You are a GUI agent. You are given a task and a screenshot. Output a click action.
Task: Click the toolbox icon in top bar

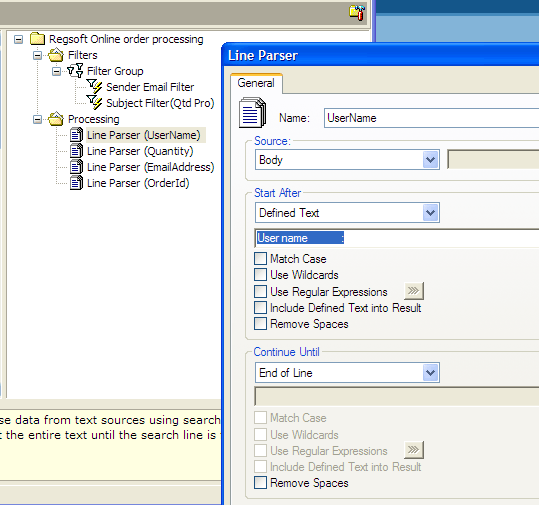click(x=357, y=13)
